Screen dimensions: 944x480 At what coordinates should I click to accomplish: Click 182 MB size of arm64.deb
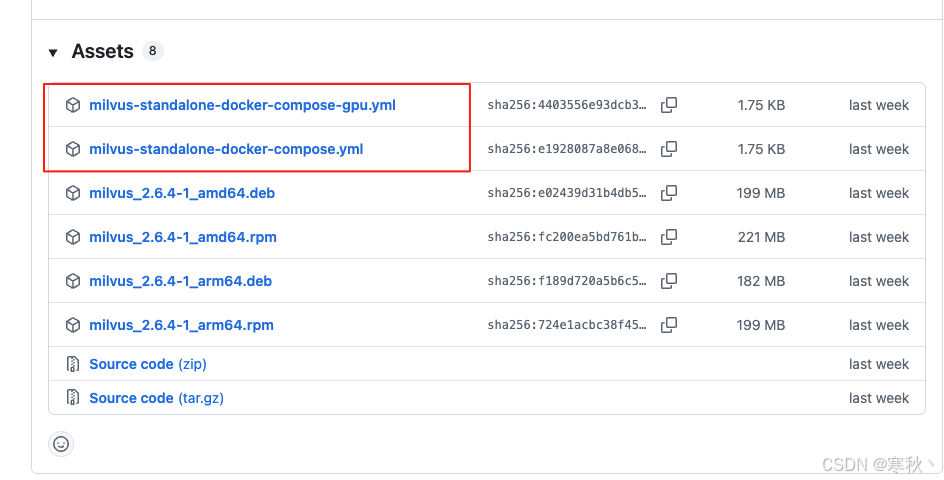tap(761, 281)
